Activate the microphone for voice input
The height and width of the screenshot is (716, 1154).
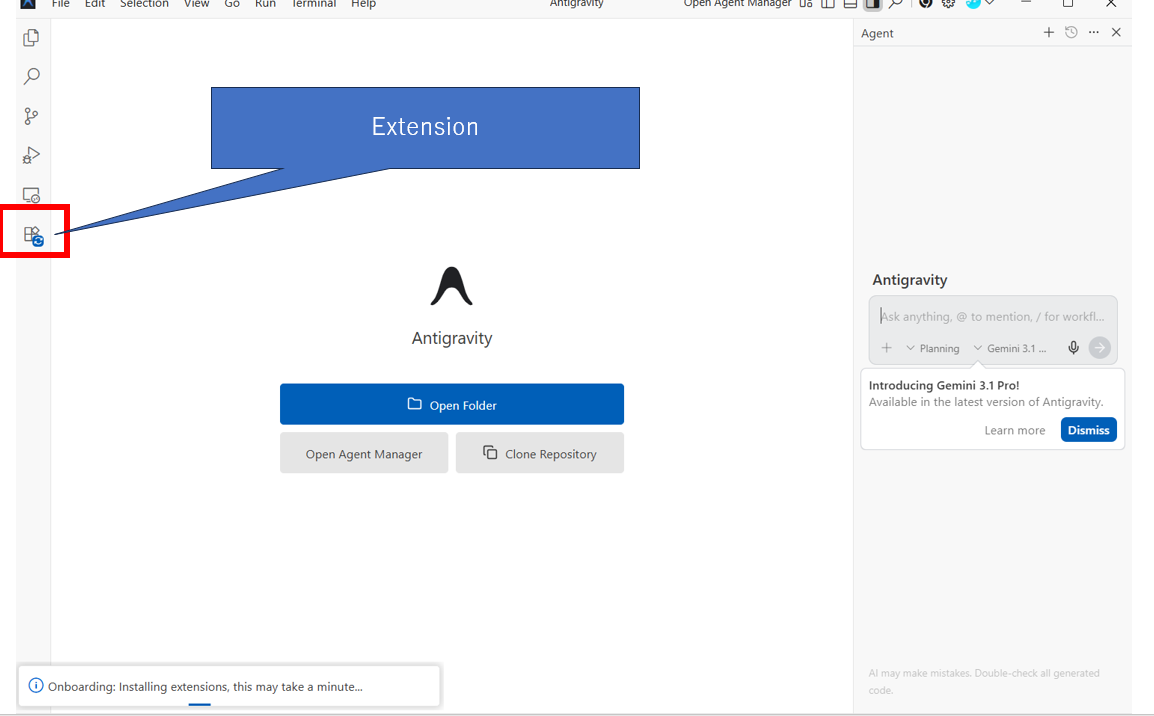(x=1073, y=347)
